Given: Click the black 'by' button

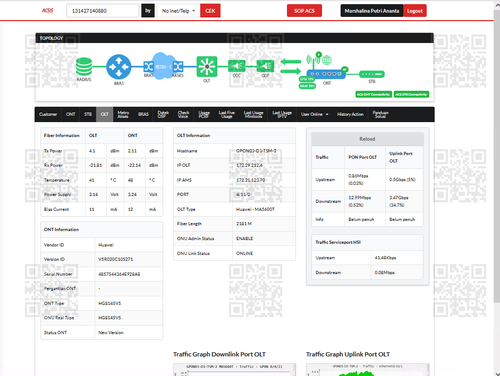Looking at the screenshot, I should click(x=148, y=11).
